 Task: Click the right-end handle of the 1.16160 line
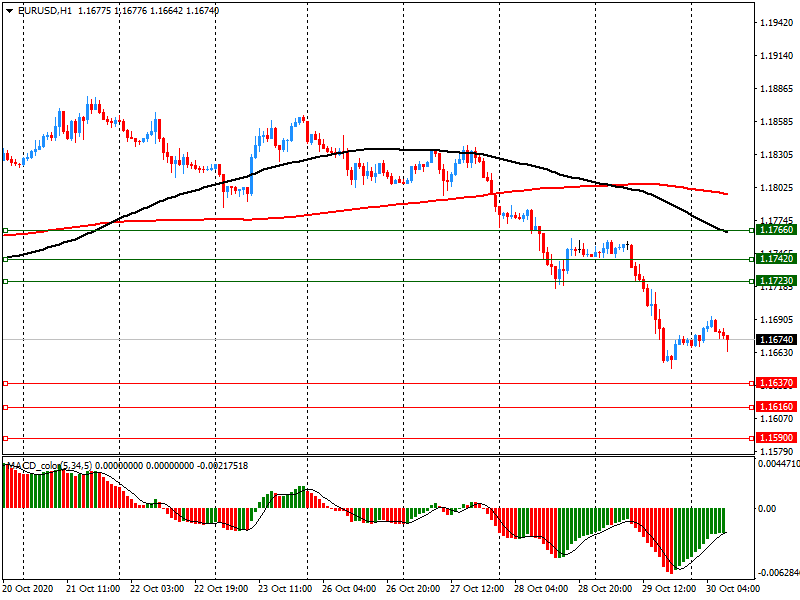752,408
